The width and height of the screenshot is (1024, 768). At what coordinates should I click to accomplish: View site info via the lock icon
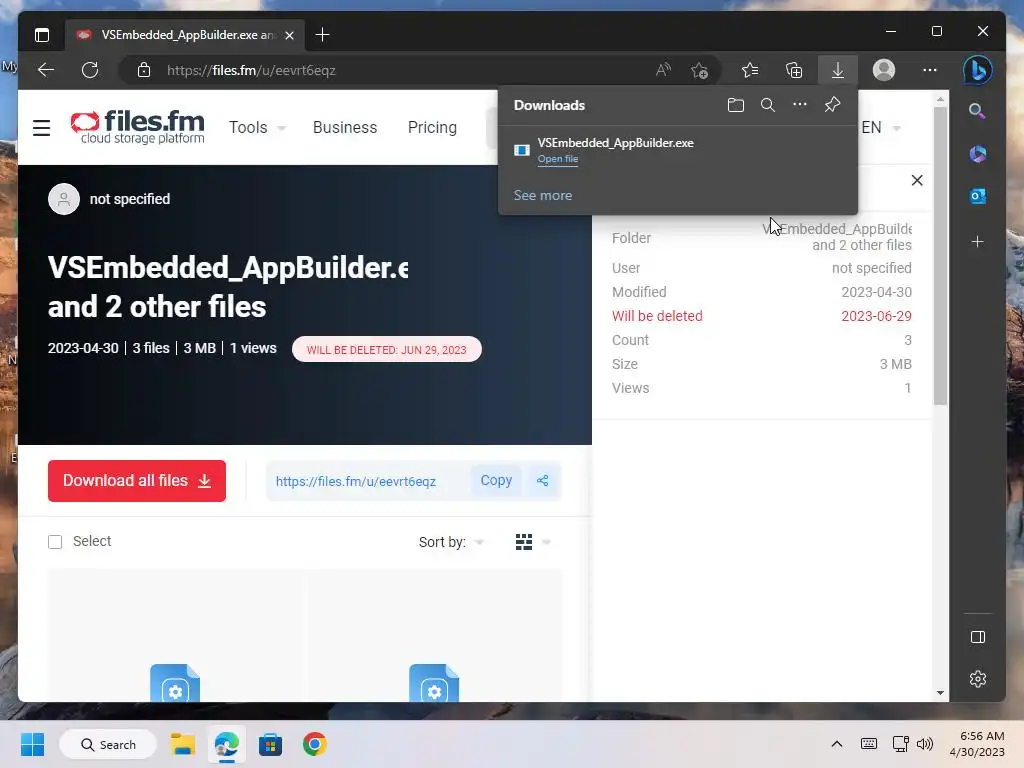(x=144, y=70)
